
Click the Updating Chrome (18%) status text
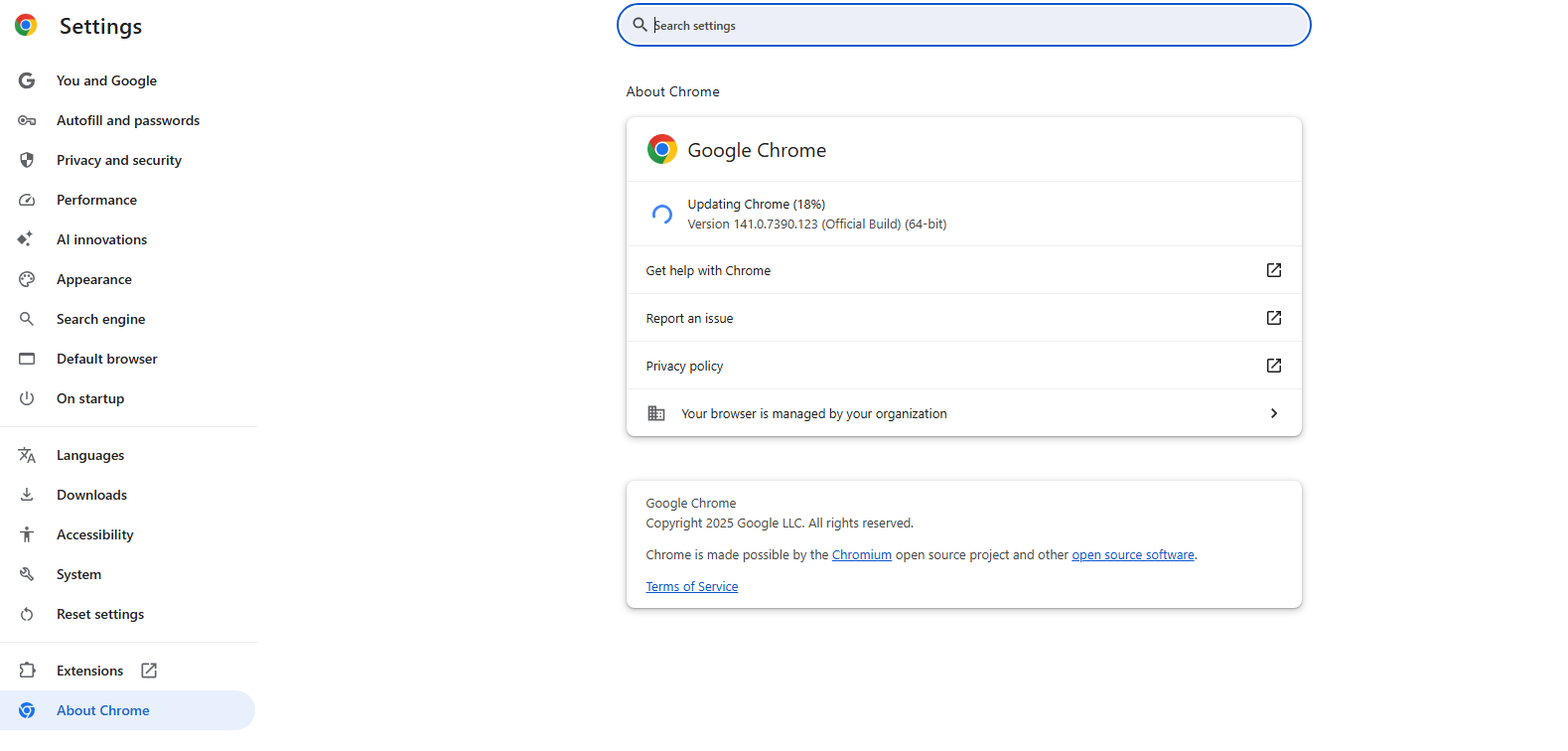(x=757, y=205)
